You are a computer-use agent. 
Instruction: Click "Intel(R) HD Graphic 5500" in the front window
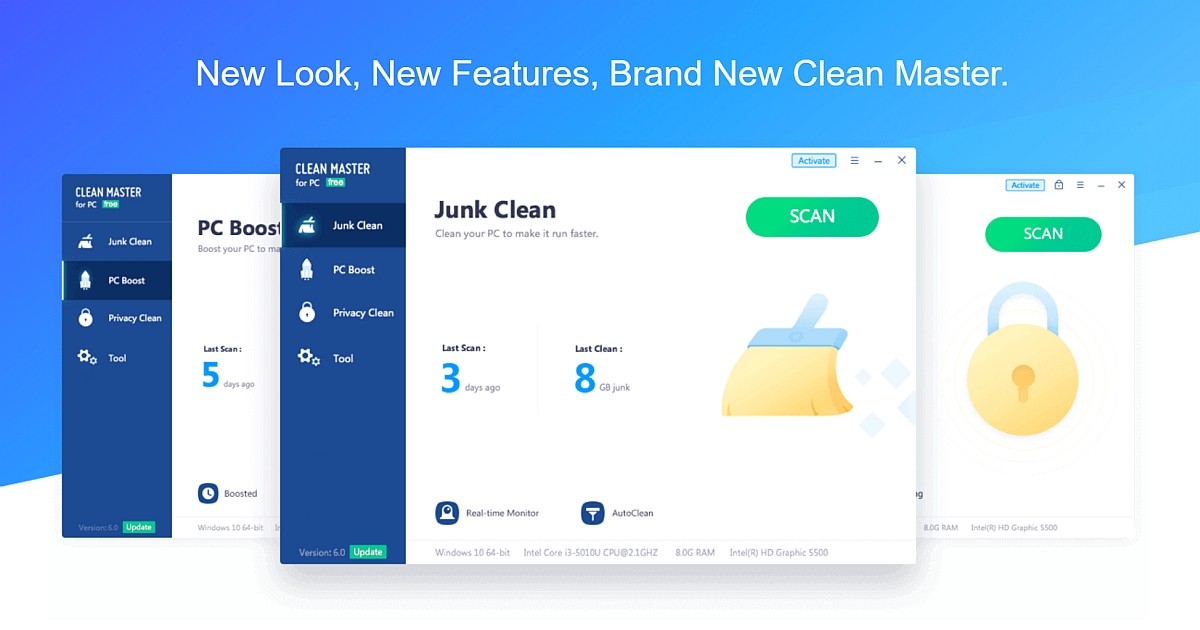pyautogui.click(x=779, y=553)
